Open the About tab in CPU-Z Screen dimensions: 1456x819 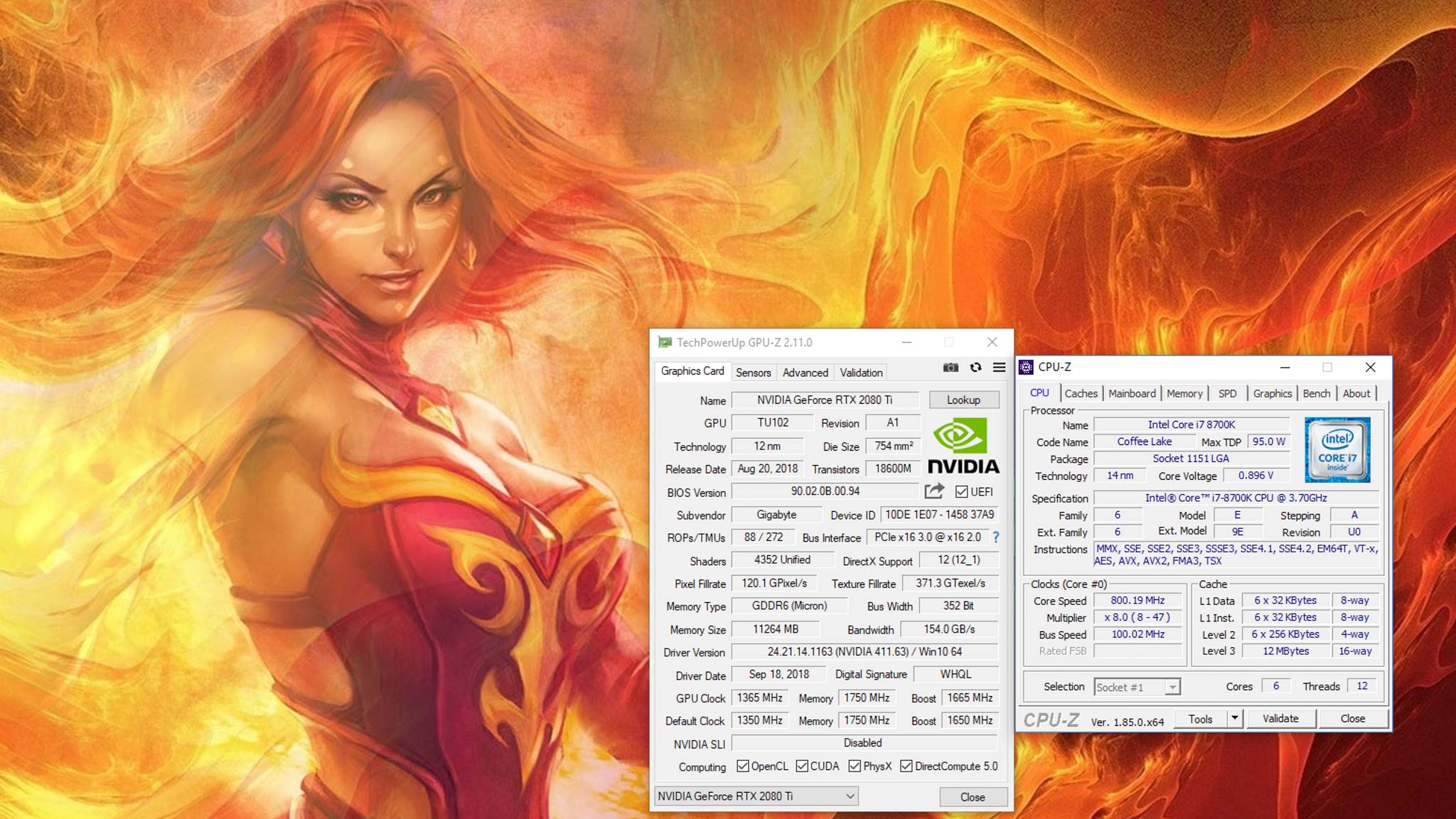point(1356,393)
